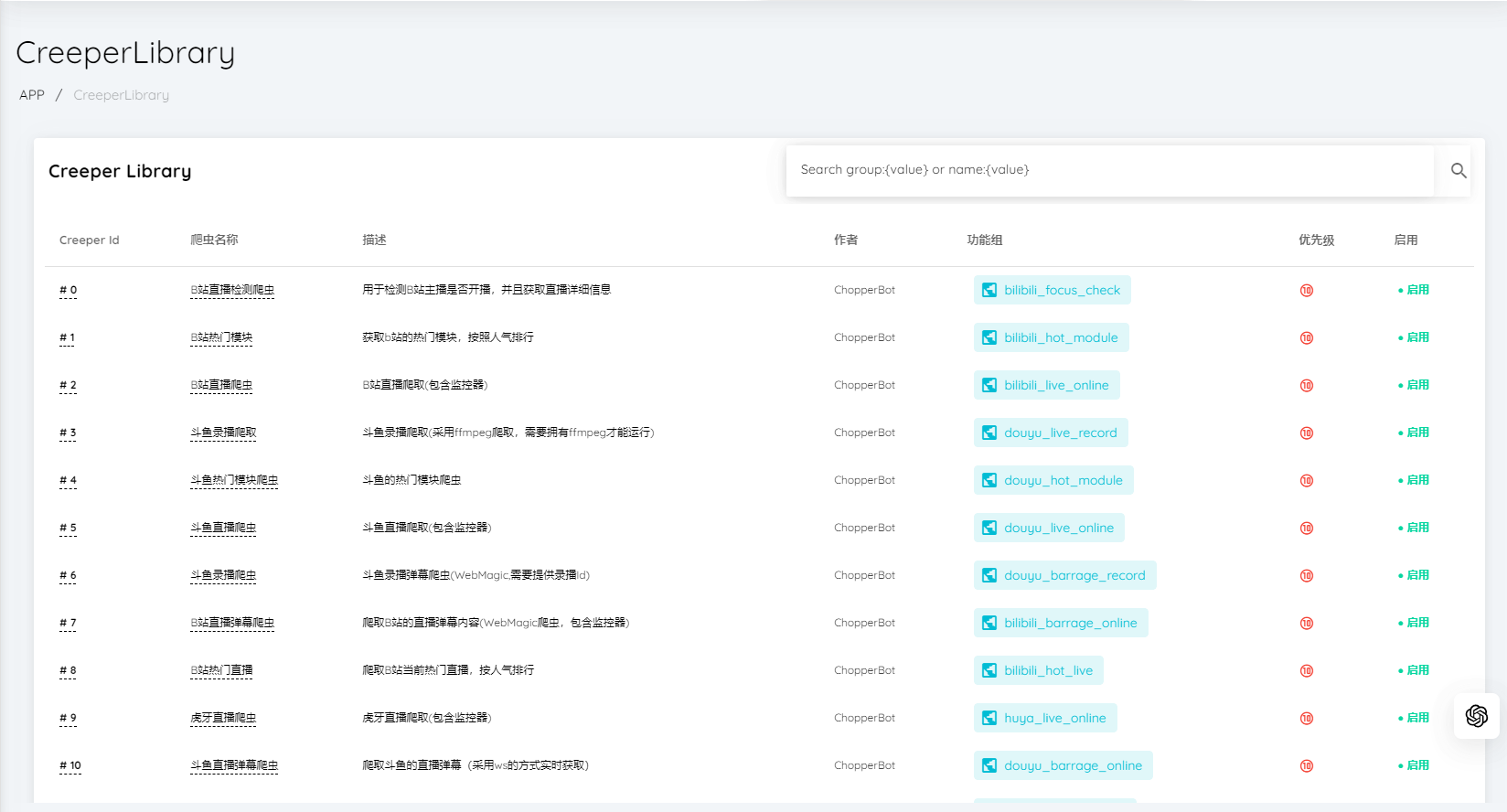1507x812 pixels.
Task: Toggle the 启用 status in row # 0
Action: click(1414, 290)
